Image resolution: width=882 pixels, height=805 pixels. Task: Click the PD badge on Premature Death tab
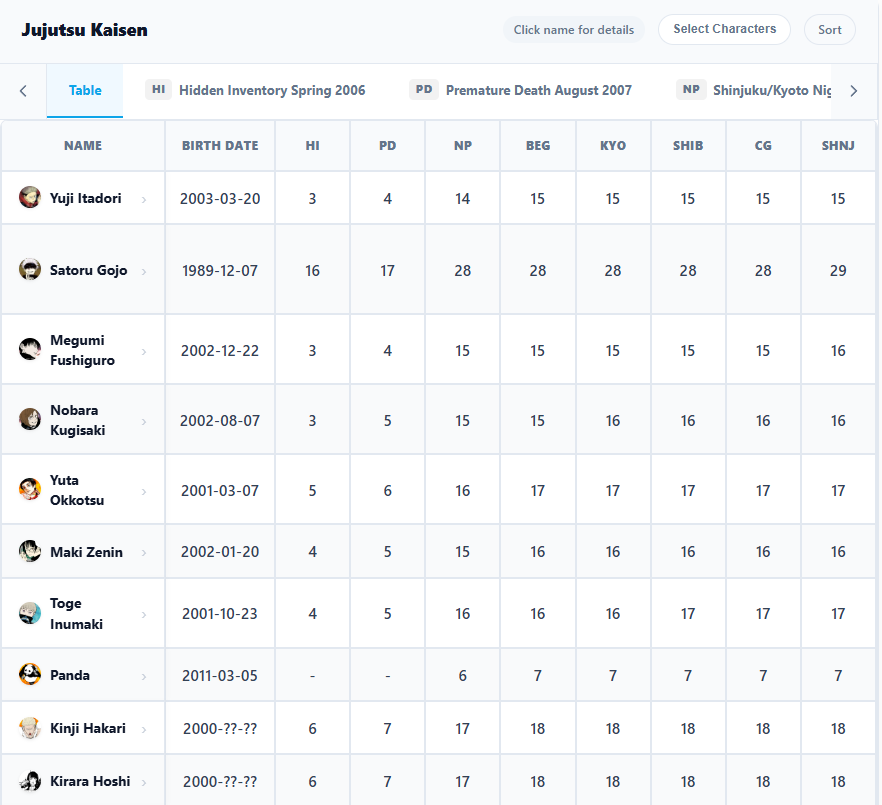[x=424, y=89]
